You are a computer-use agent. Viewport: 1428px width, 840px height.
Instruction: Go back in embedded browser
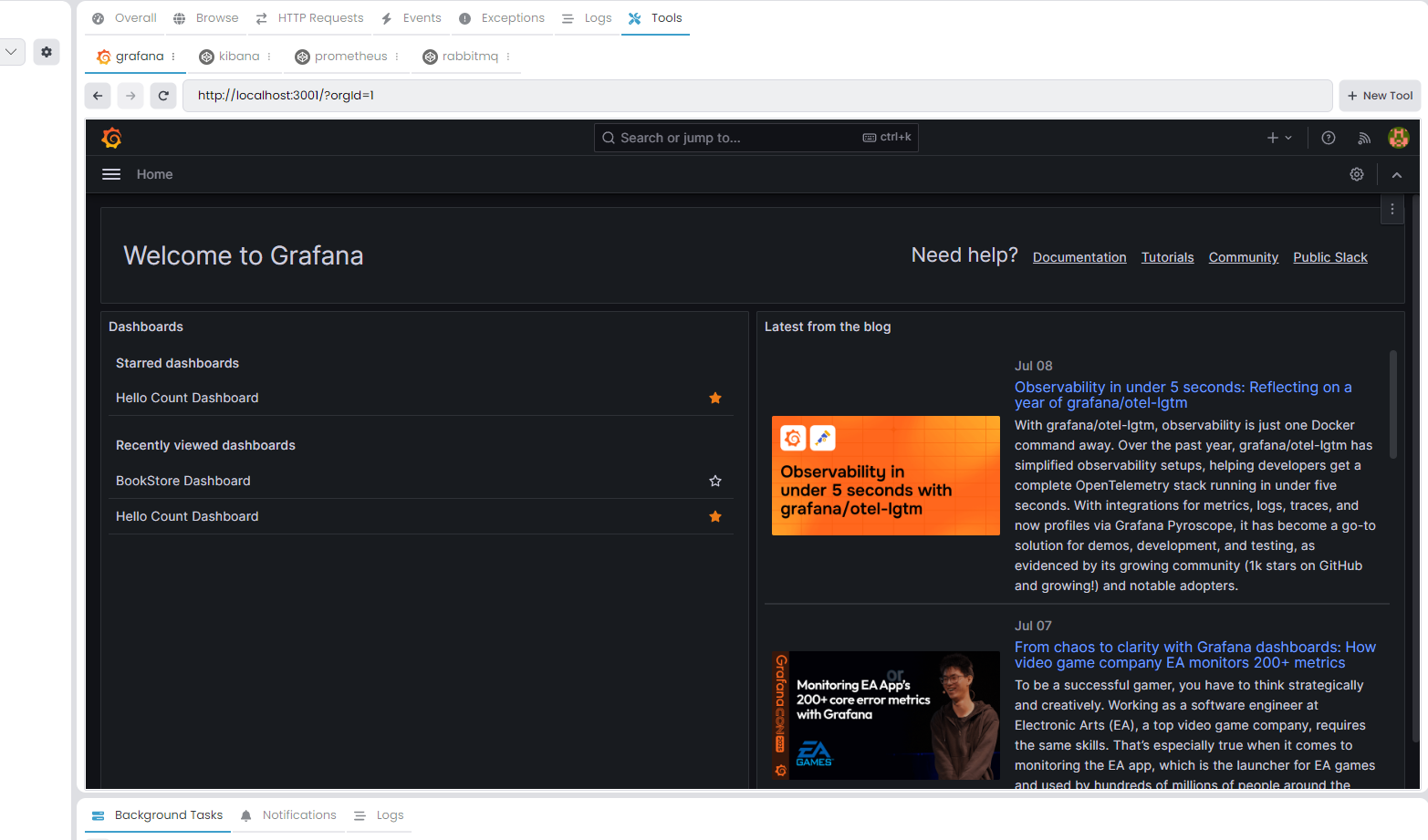[98, 96]
